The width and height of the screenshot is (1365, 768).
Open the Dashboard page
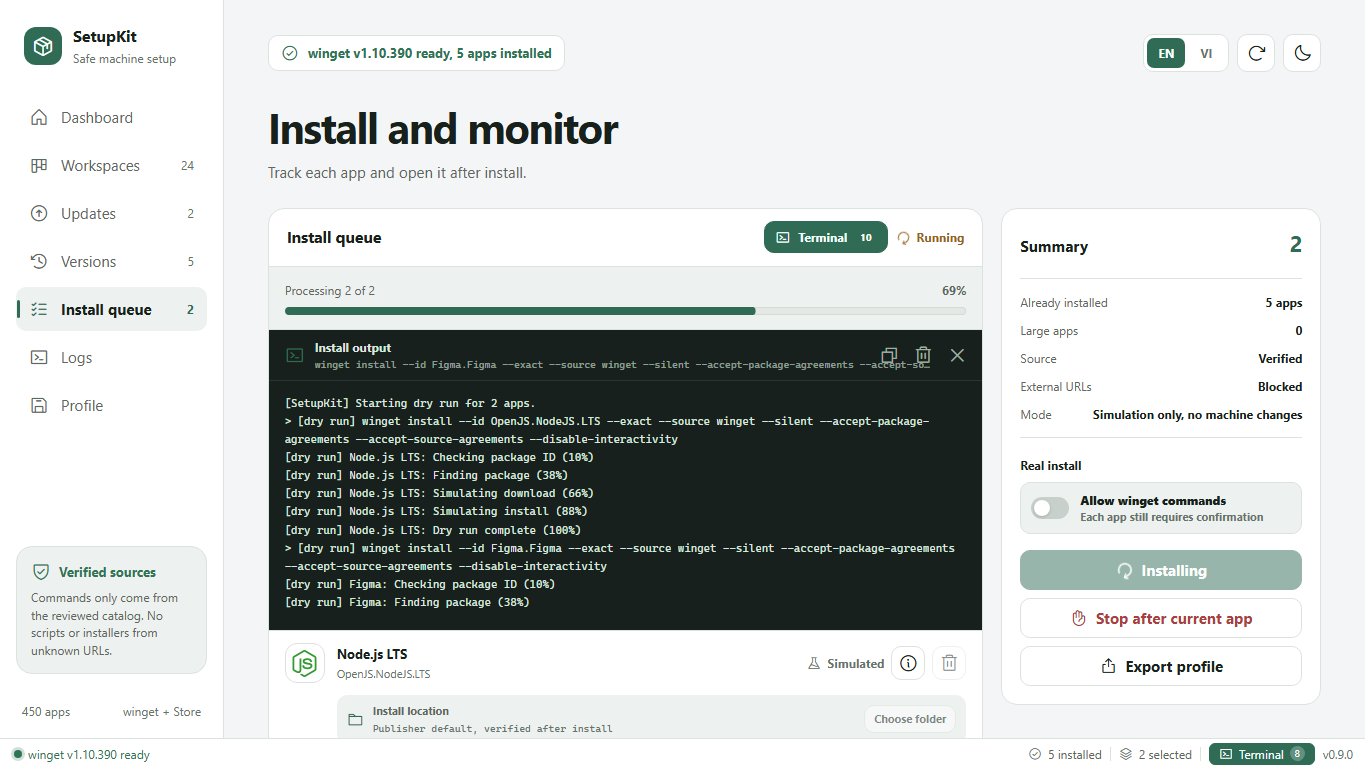coord(111,118)
